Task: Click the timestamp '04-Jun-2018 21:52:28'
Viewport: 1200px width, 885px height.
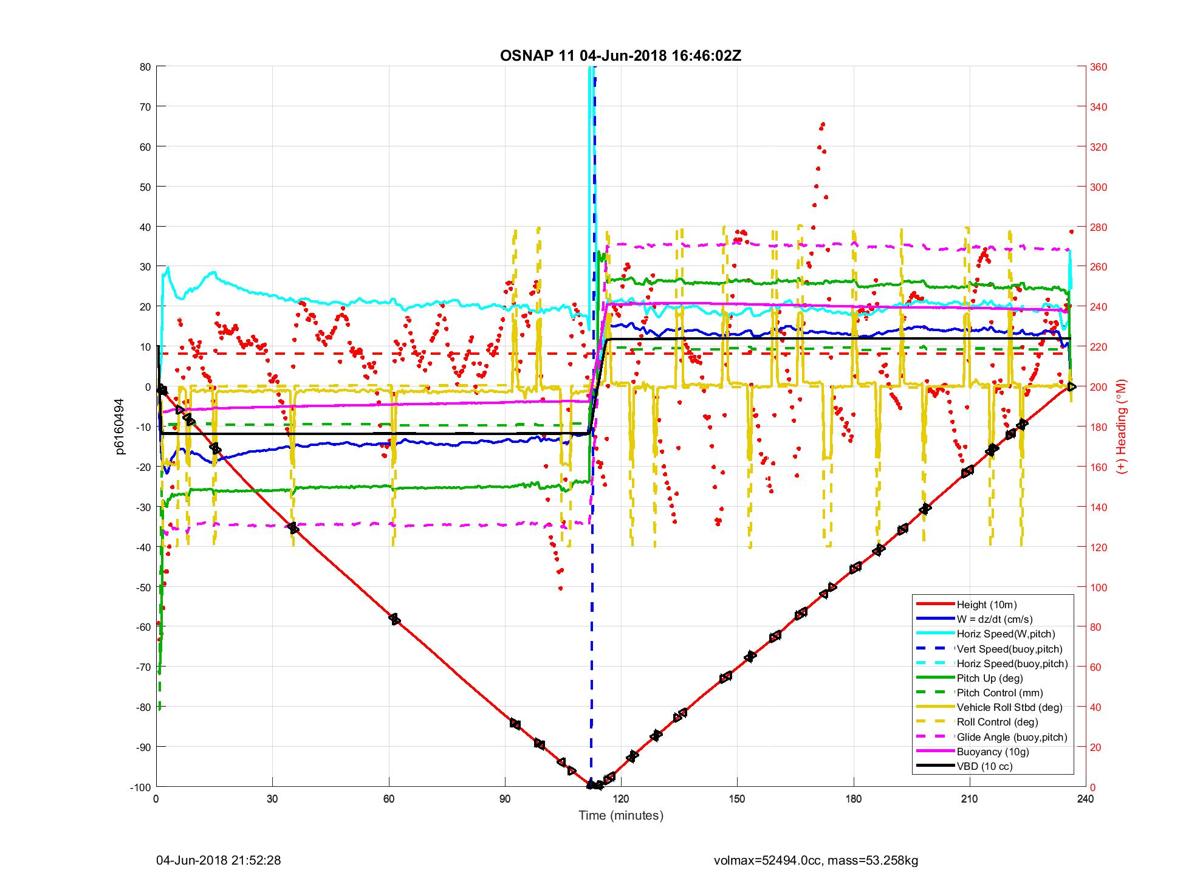Action: tap(217, 860)
